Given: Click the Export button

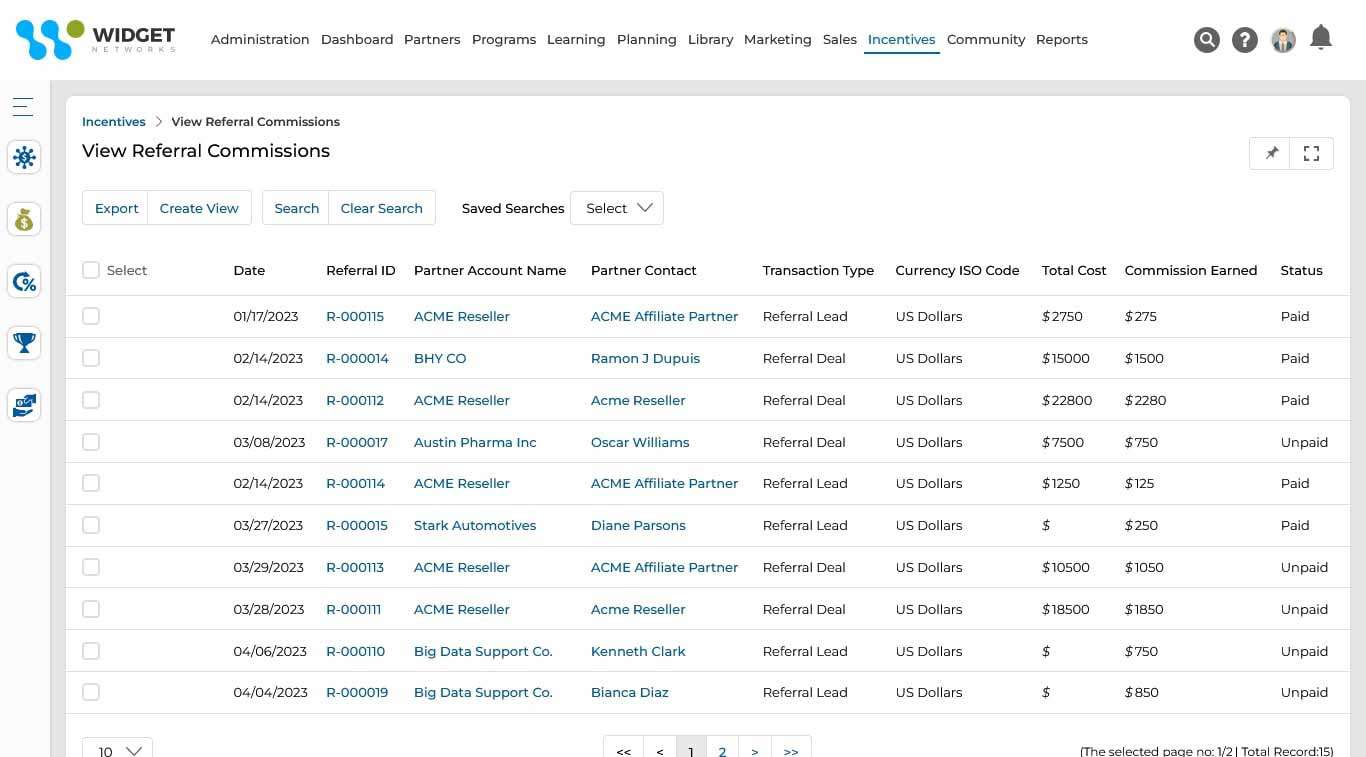Looking at the screenshot, I should point(116,208).
